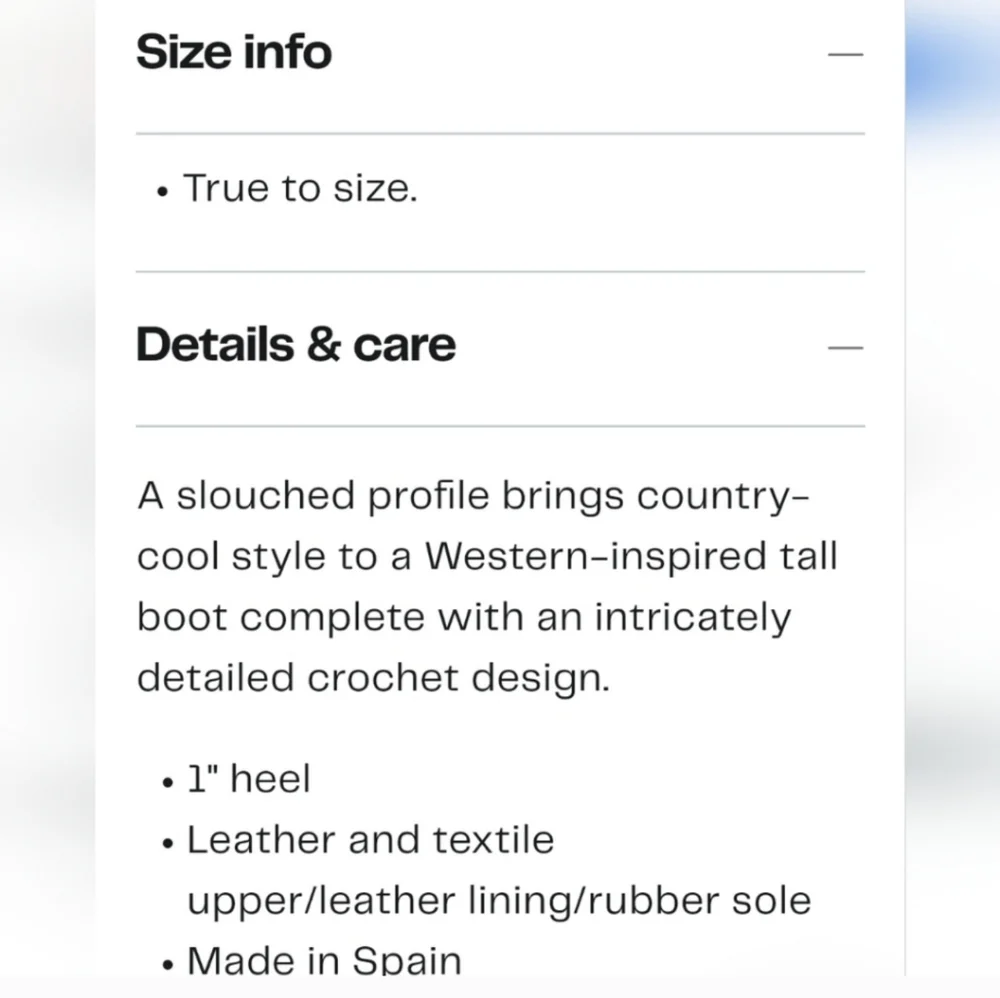Click "detailed crochet design" text

pyautogui.click(x=372, y=678)
